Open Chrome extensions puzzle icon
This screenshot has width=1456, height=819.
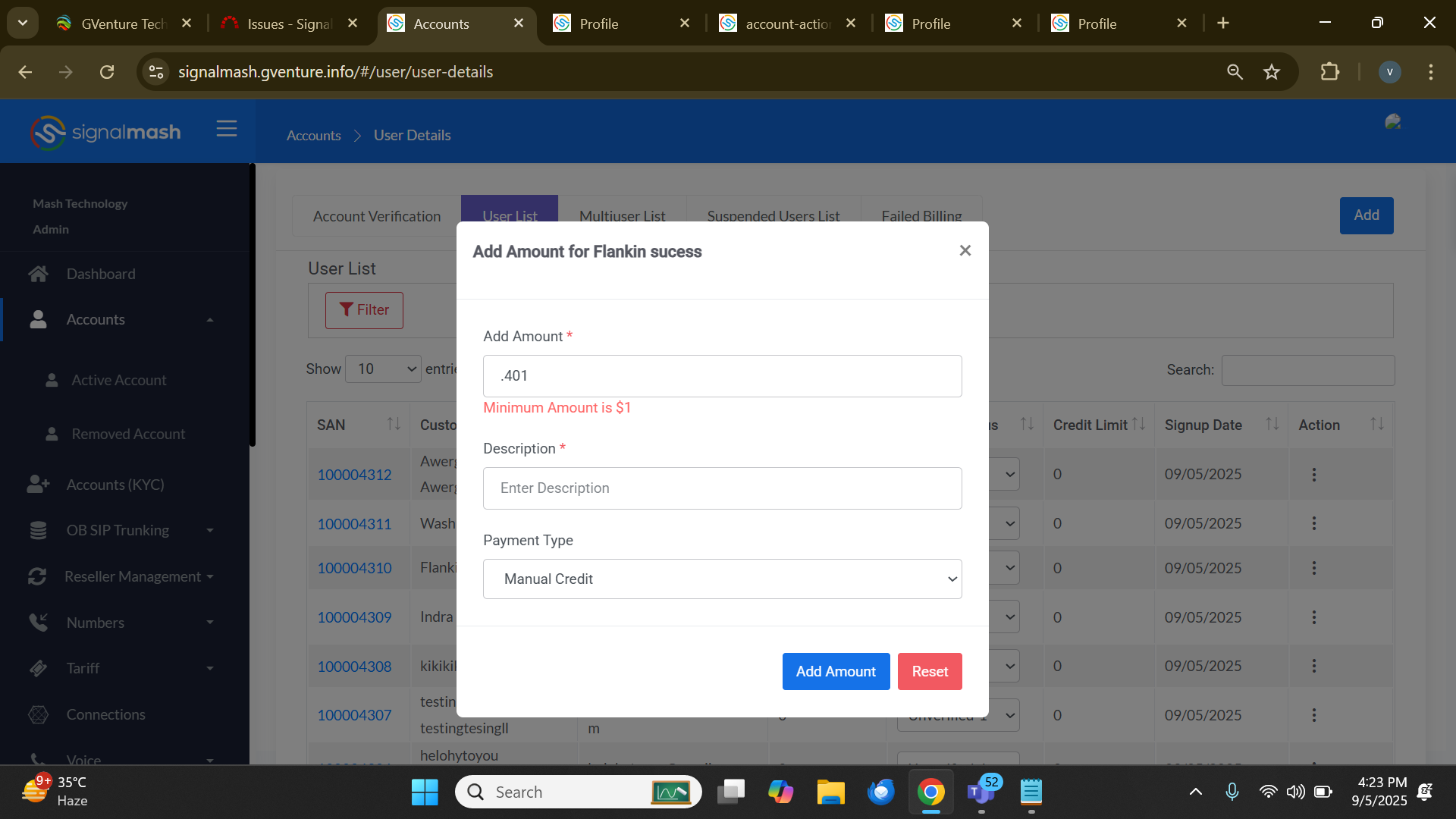point(1329,72)
